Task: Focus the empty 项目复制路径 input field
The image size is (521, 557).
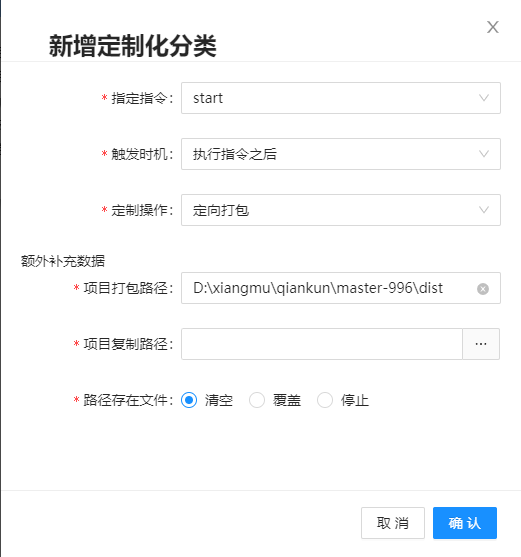Action: coord(322,344)
